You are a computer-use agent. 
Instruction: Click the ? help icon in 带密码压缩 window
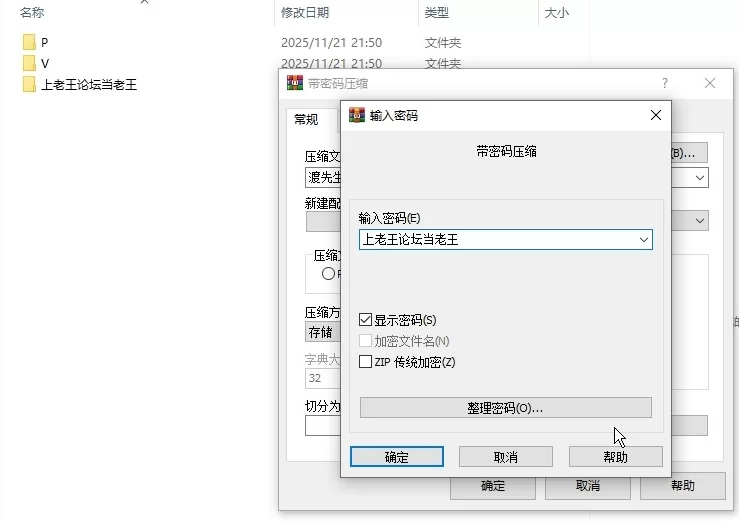point(665,83)
